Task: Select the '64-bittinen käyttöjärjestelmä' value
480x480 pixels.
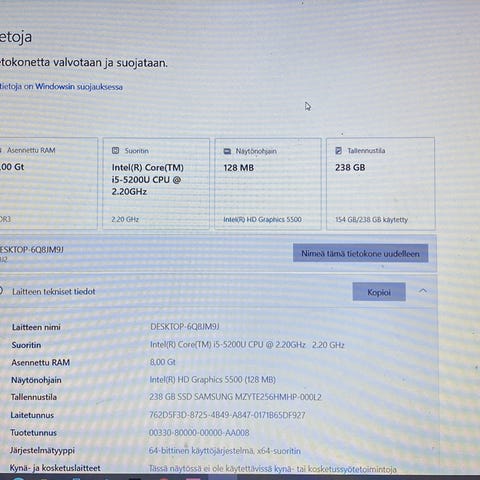Action: [x=225, y=451]
